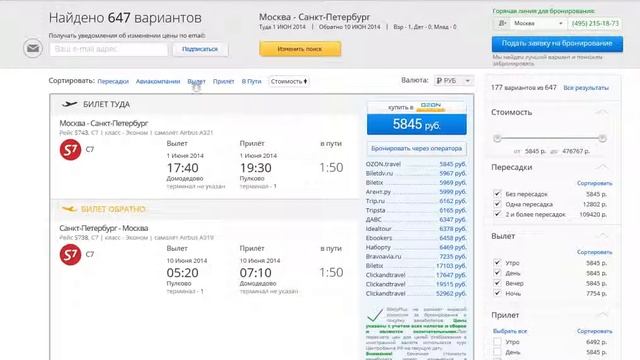Click the hotline phone number (495) 215-18-73
This screenshot has width=640, height=360.
[595, 24]
